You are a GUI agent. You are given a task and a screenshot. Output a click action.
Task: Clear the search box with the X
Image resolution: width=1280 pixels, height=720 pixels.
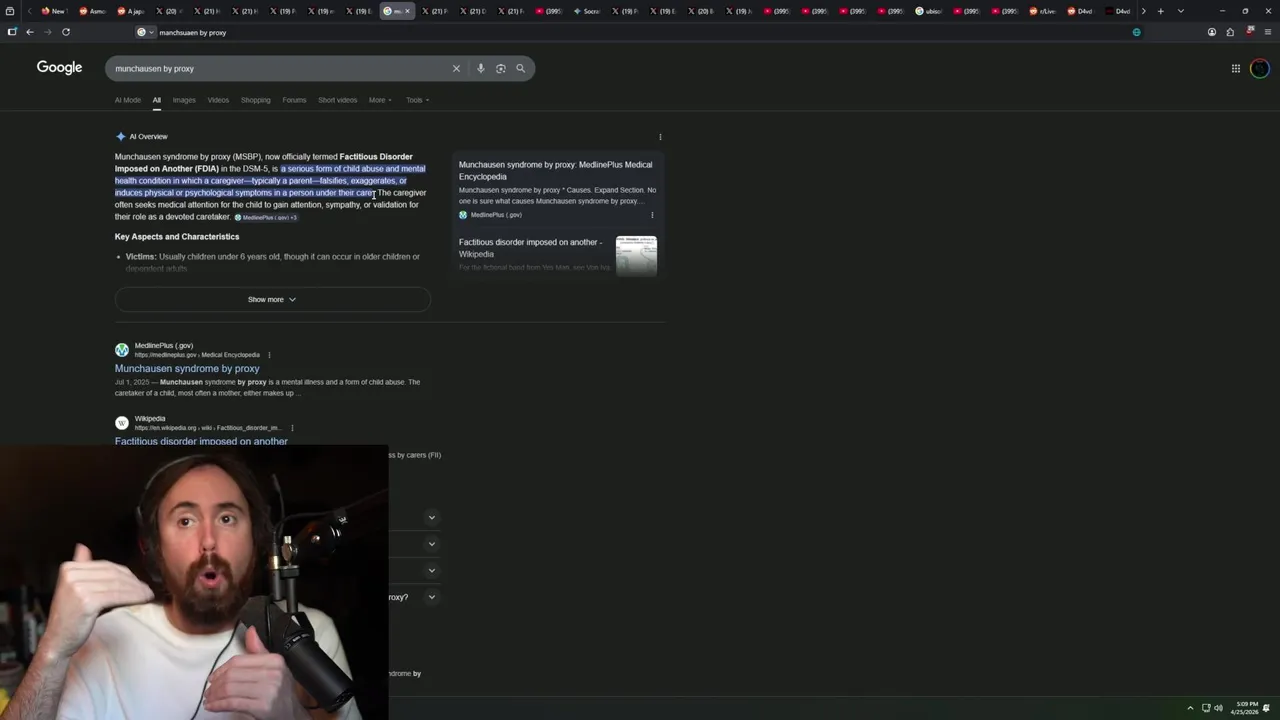coord(456,68)
